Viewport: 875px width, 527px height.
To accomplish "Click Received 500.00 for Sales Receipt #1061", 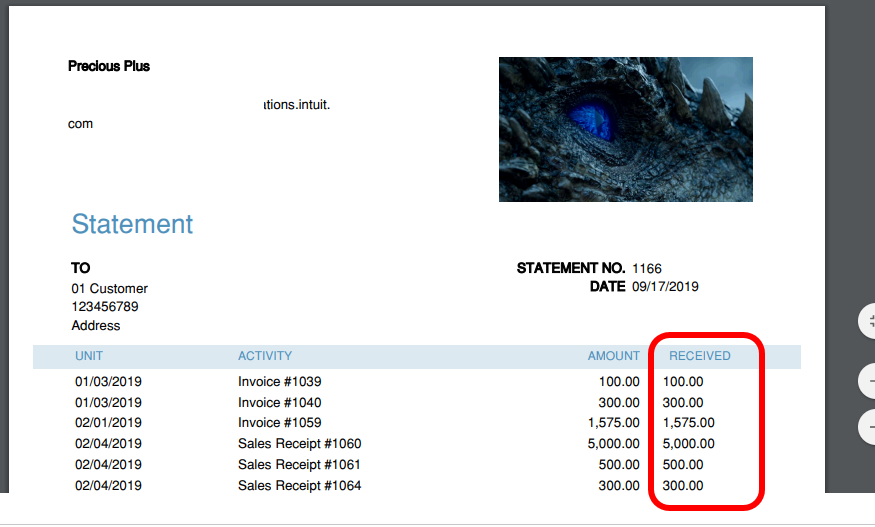I will pyautogui.click(x=683, y=464).
